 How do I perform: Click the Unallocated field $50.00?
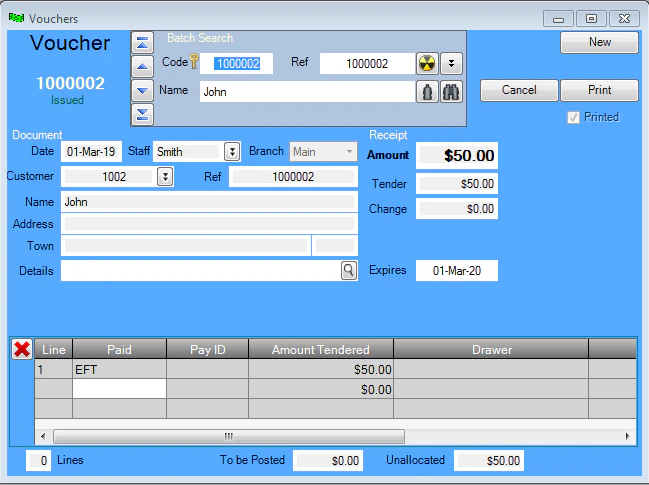[x=489, y=461]
